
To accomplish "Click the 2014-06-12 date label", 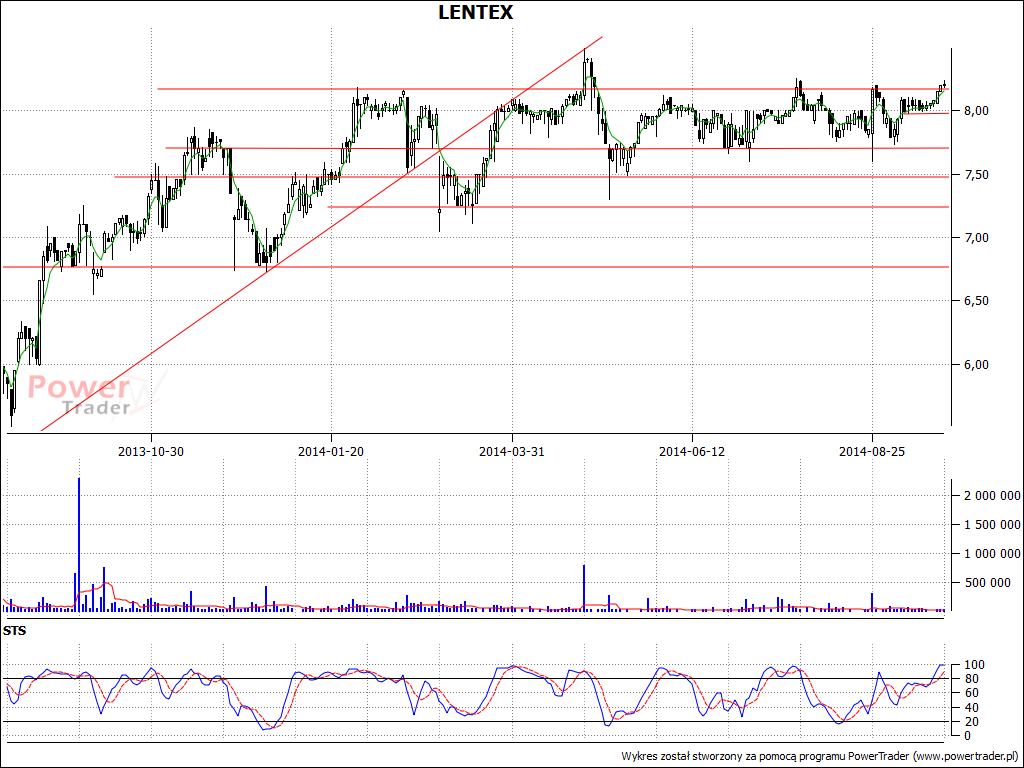I will click(692, 451).
